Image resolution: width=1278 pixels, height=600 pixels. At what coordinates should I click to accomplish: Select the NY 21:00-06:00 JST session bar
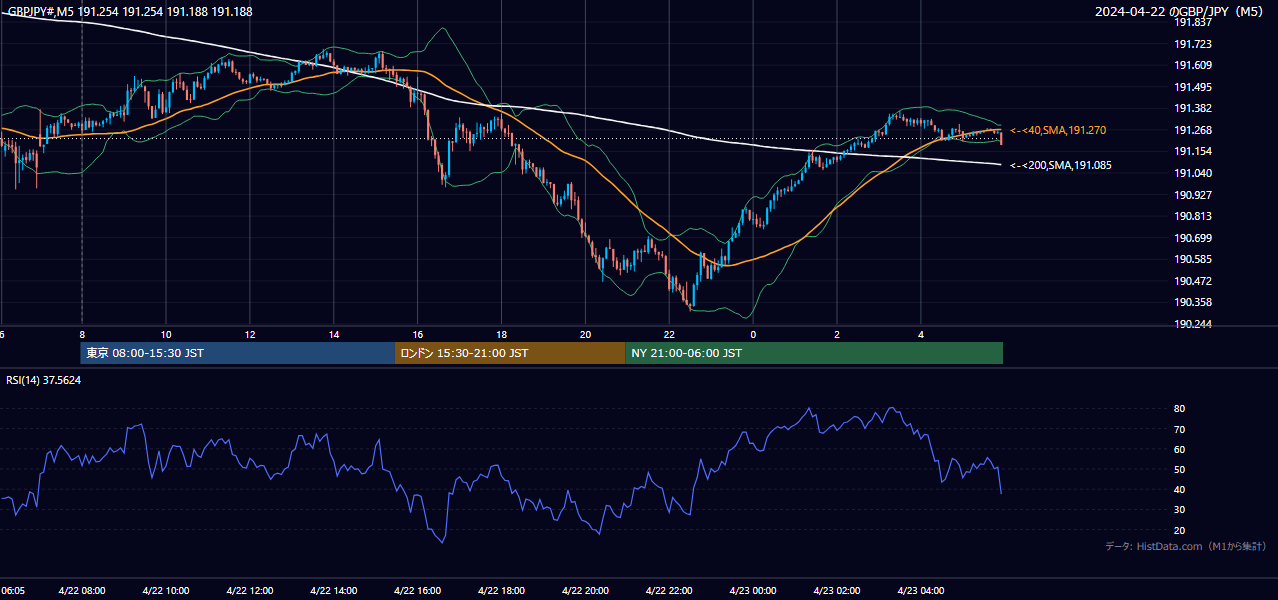[x=814, y=353]
